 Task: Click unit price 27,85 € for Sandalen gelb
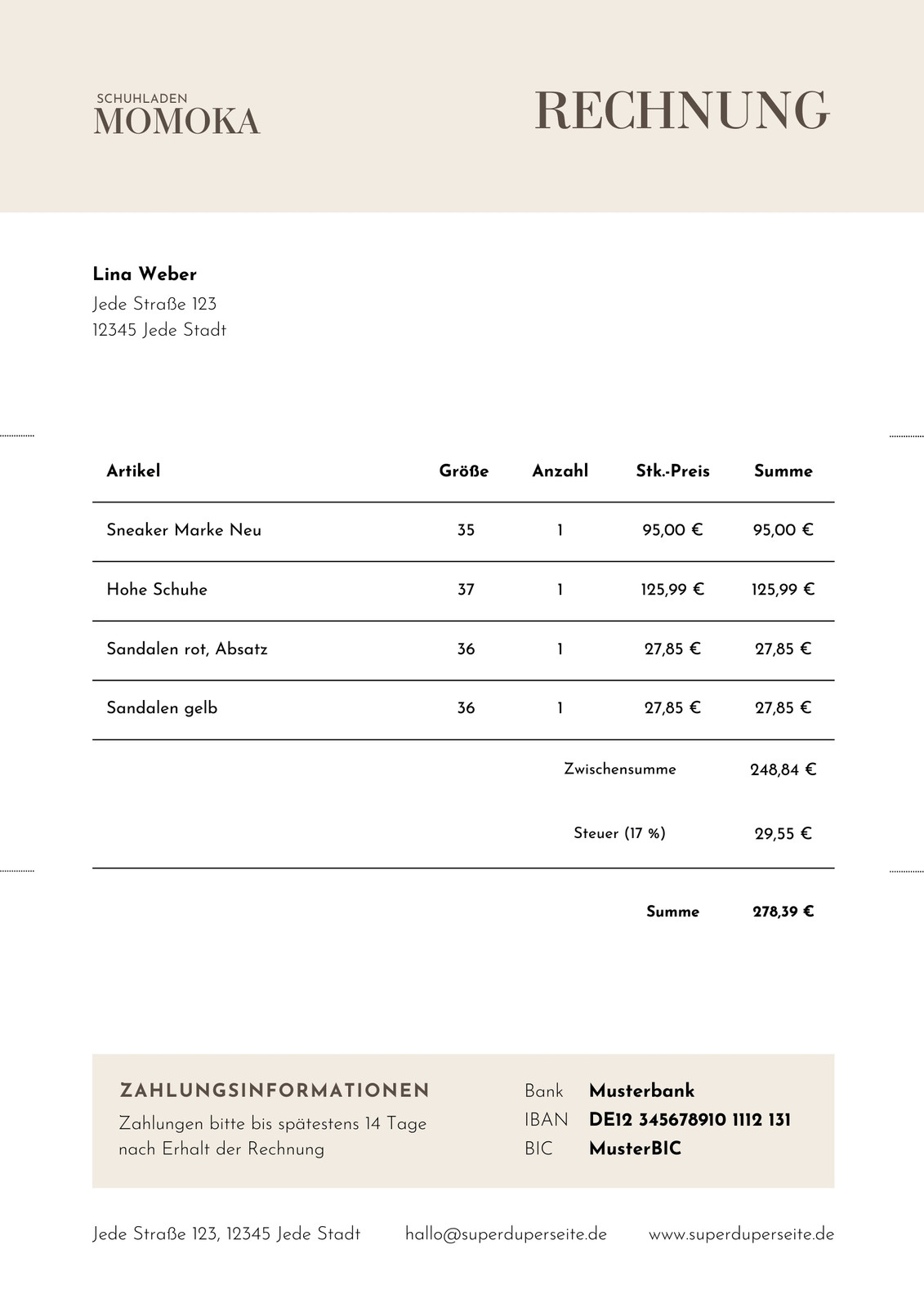click(x=672, y=707)
